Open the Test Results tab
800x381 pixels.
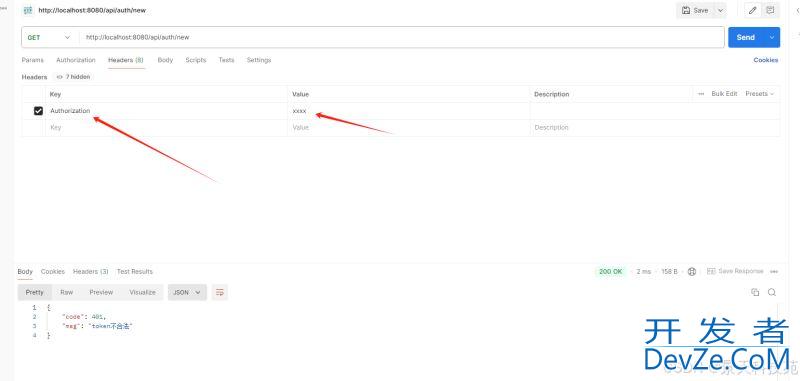pos(135,271)
